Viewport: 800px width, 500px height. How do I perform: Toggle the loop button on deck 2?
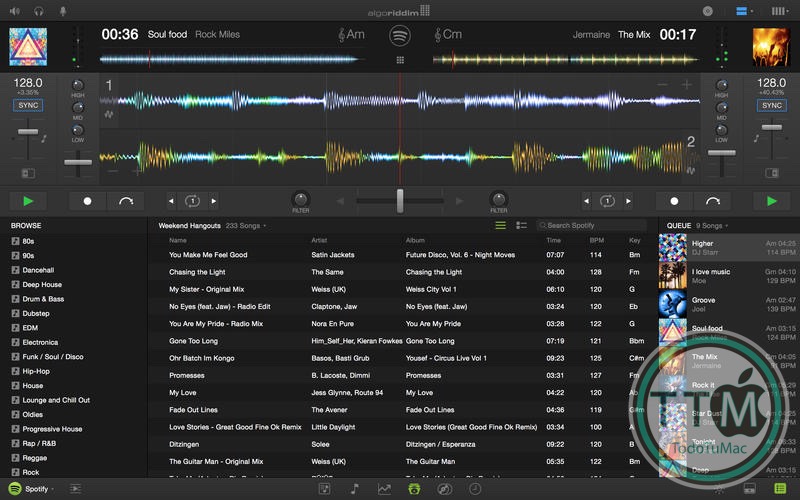tap(607, 201)
